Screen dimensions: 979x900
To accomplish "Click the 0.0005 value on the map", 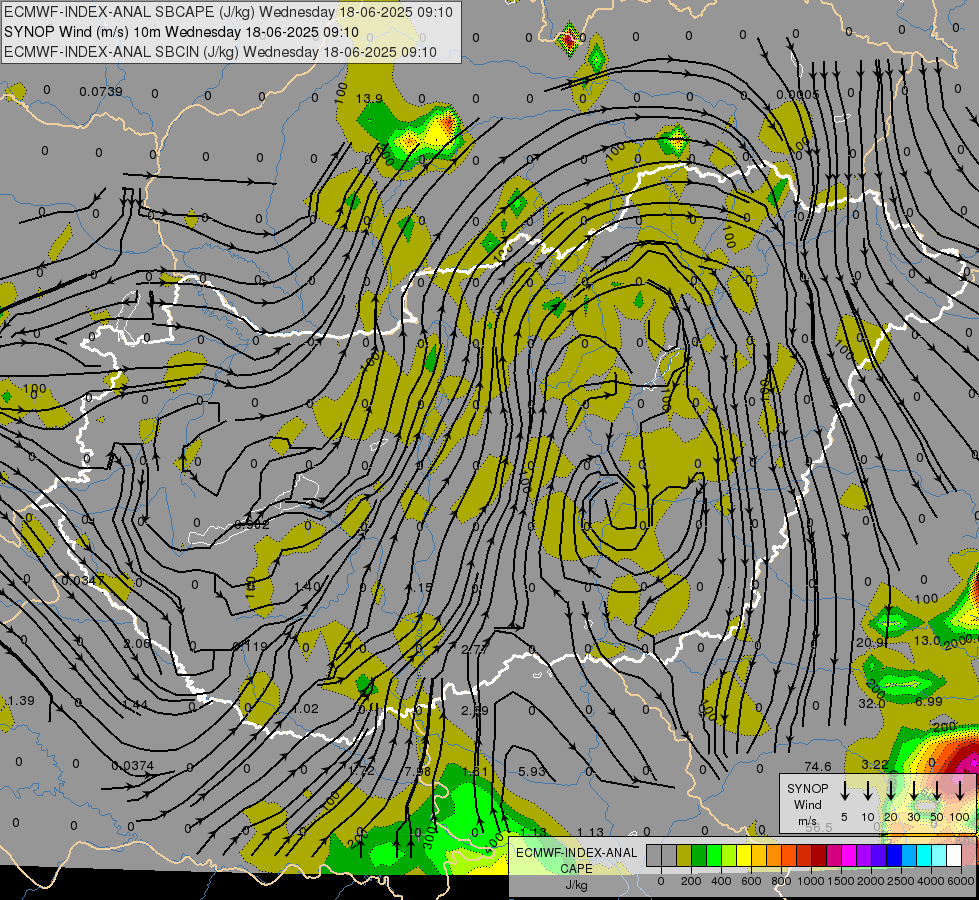I will coord(797,94).
